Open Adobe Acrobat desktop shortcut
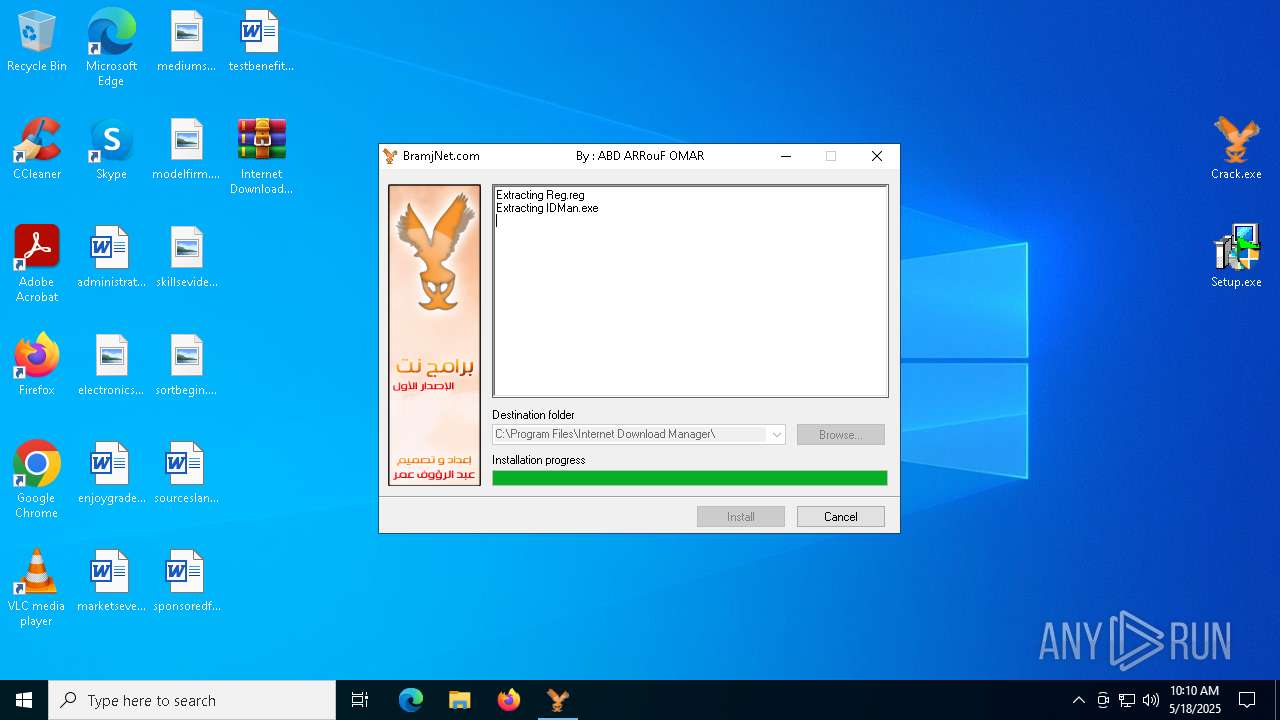 pos(37,264)
